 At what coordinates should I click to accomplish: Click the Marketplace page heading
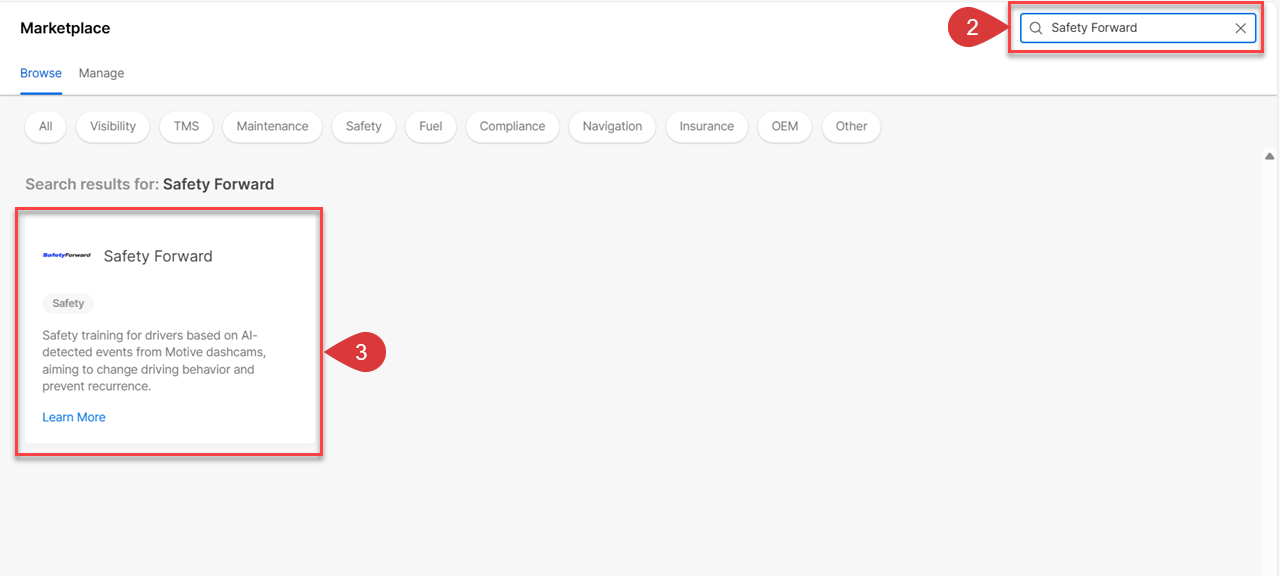point(65,28)
